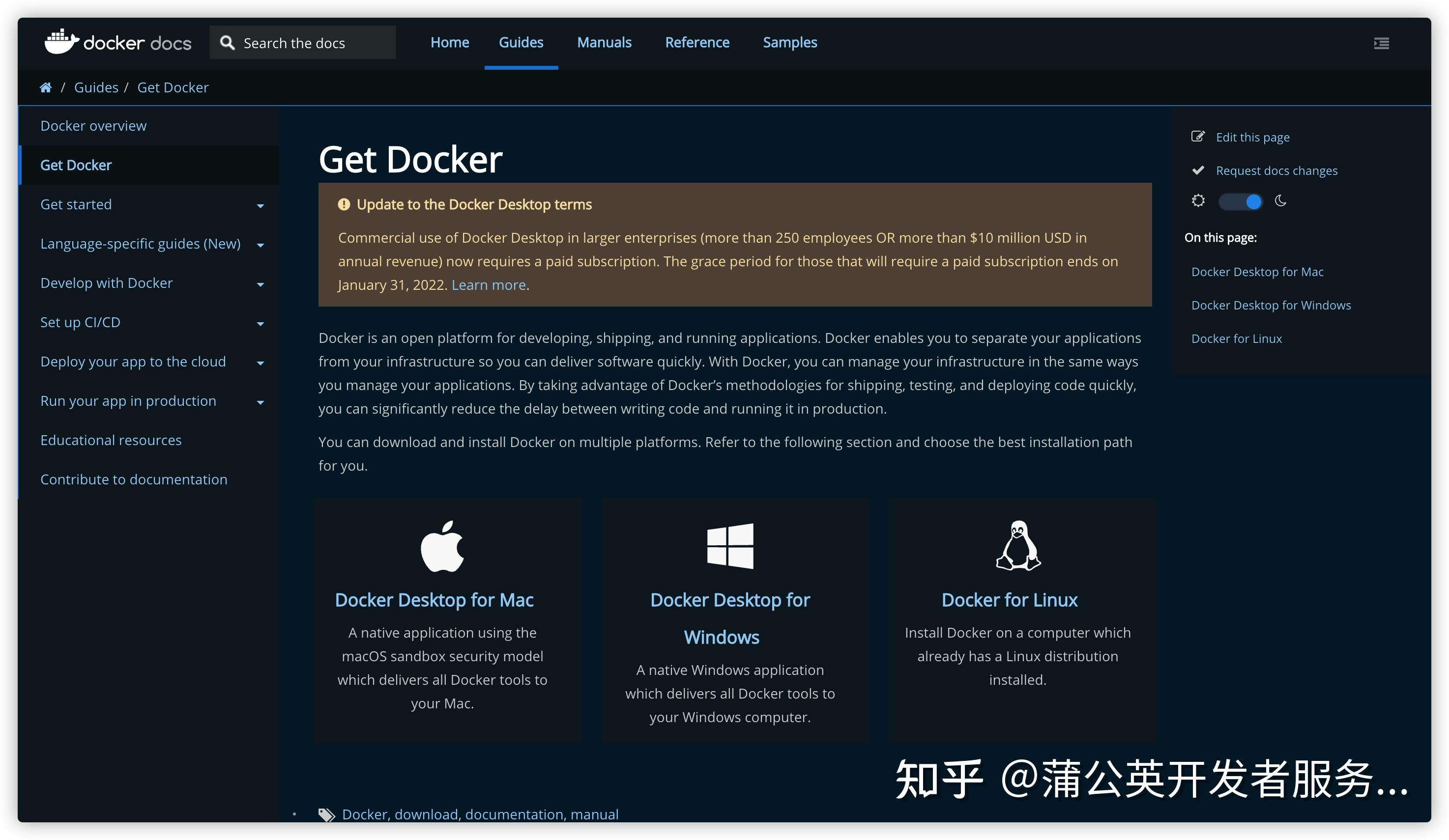Click the moon night-mode icon
Image resolution: width=1449 pixels, height=840 pixels.
coord(1280,201)
